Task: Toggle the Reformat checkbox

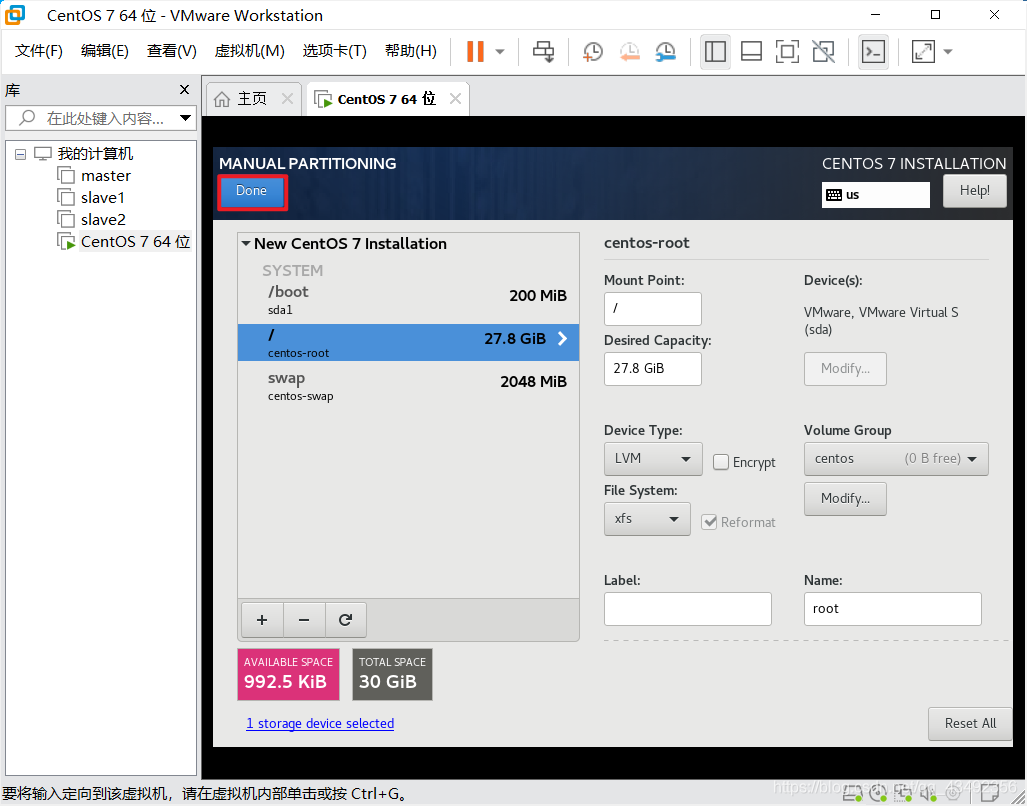Action: pyautogui.click(x=709, y=522)
